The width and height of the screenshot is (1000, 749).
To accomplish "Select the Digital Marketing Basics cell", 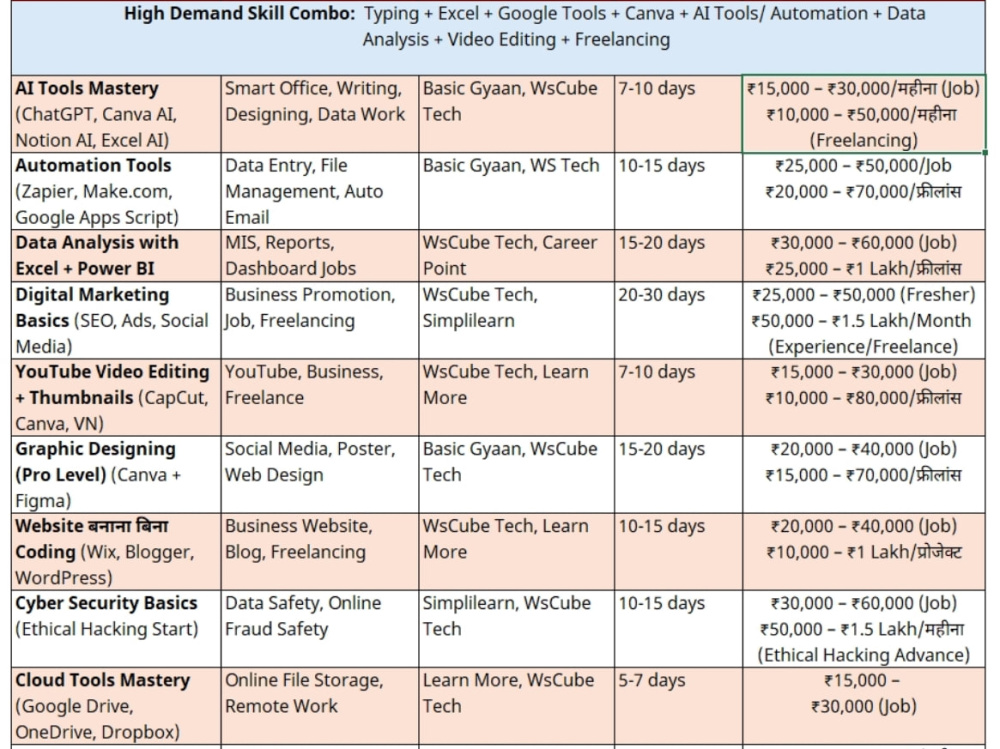I will (116, 320).
